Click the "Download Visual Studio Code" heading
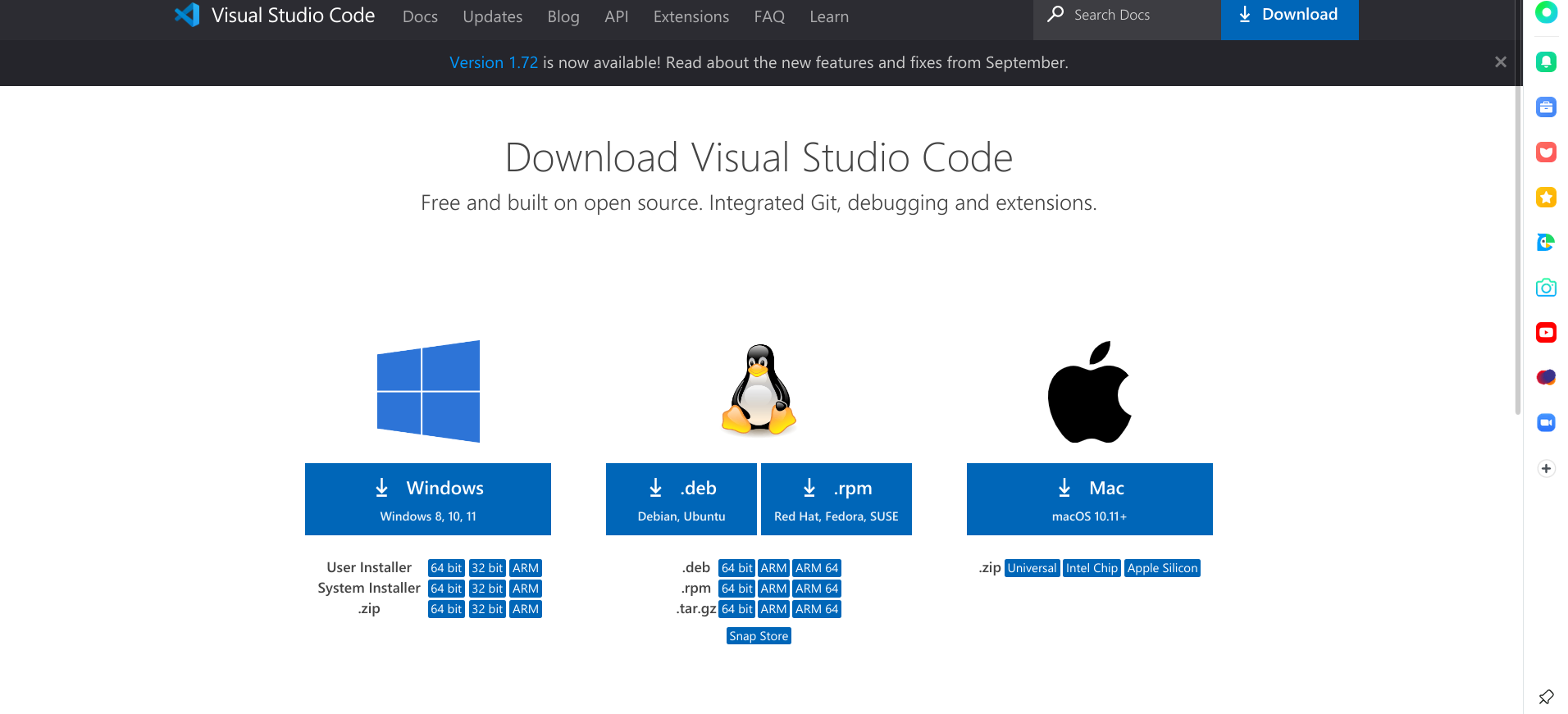 pyautogui.click(x=759, y=157)
